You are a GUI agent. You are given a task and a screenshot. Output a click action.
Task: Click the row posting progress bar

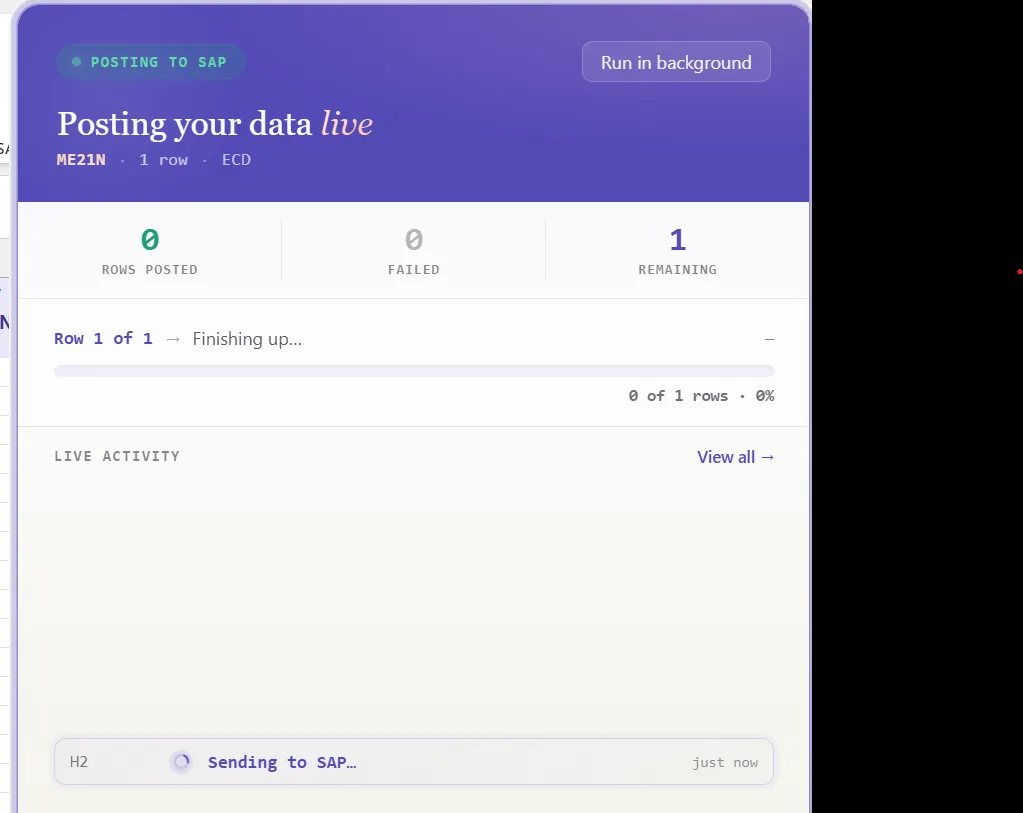[414, 371]
